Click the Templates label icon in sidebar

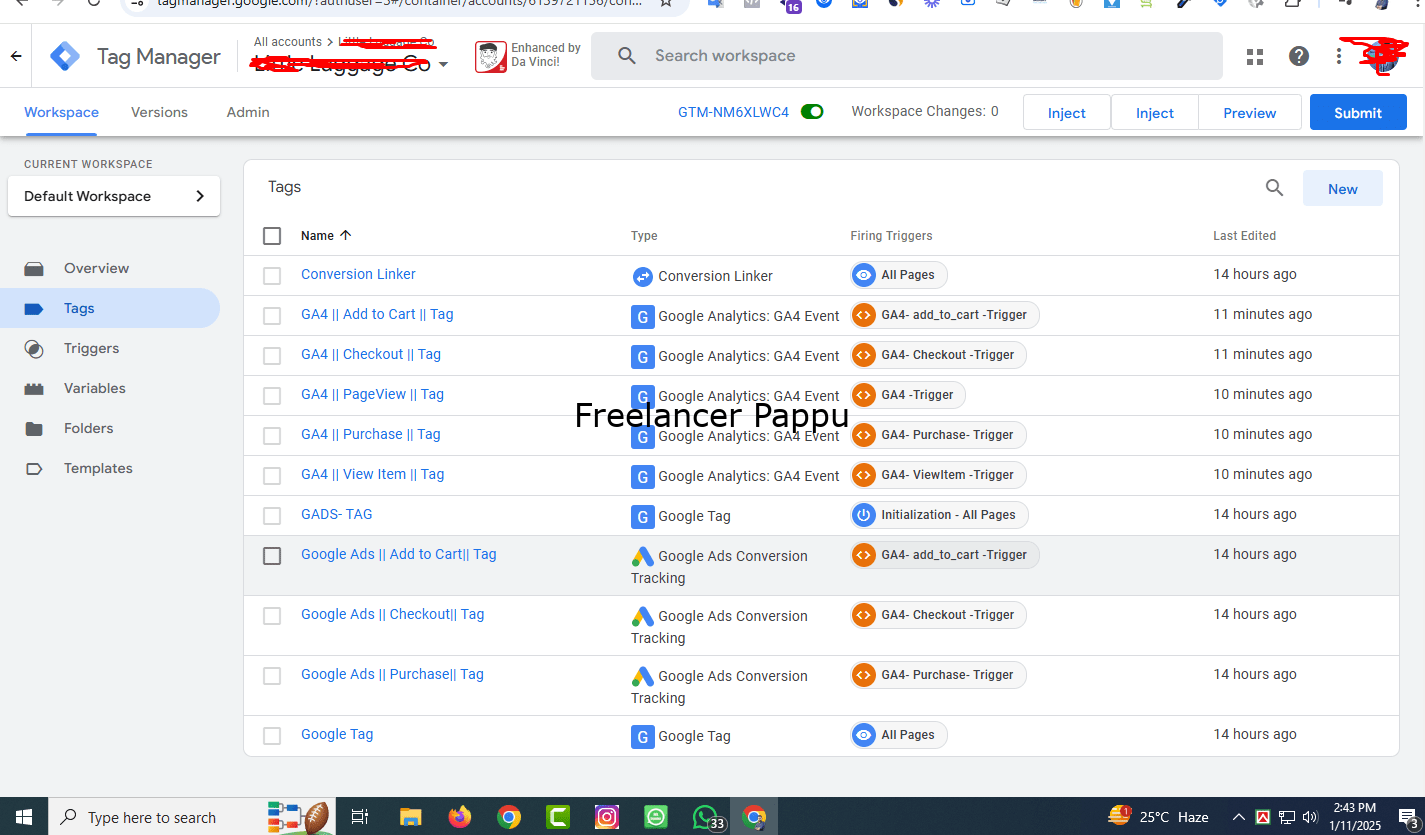(x=34, y=469)
